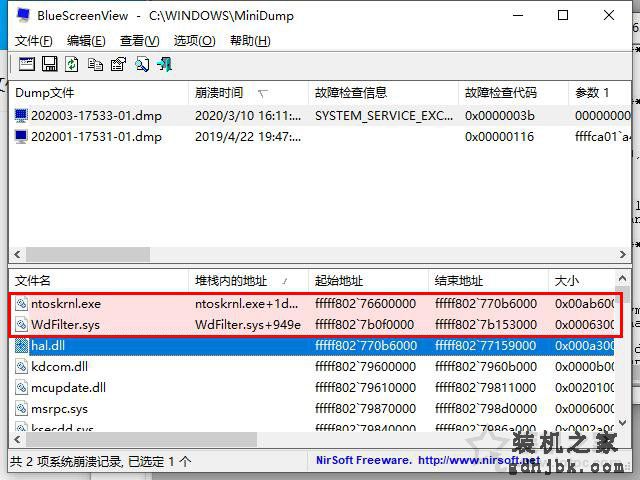Click the WdFilter.sys file icon

[x=21, y=324]
